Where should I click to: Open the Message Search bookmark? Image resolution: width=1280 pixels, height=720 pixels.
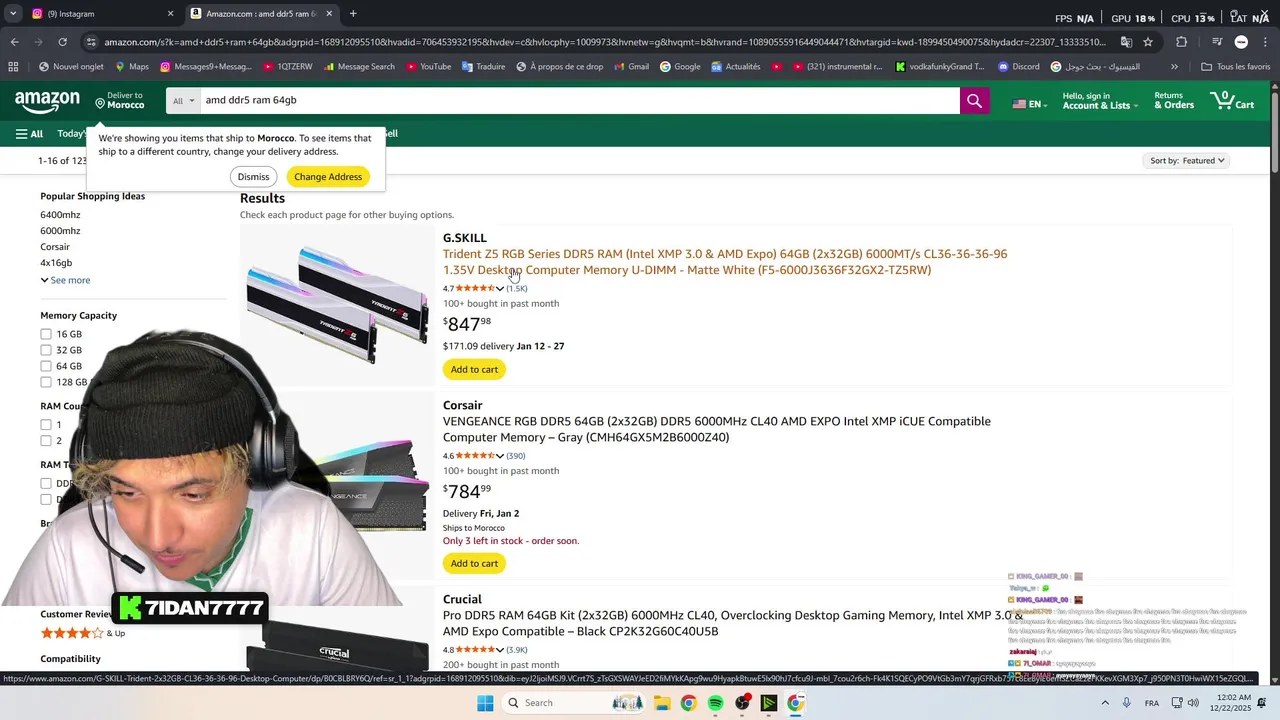(358, 67)
